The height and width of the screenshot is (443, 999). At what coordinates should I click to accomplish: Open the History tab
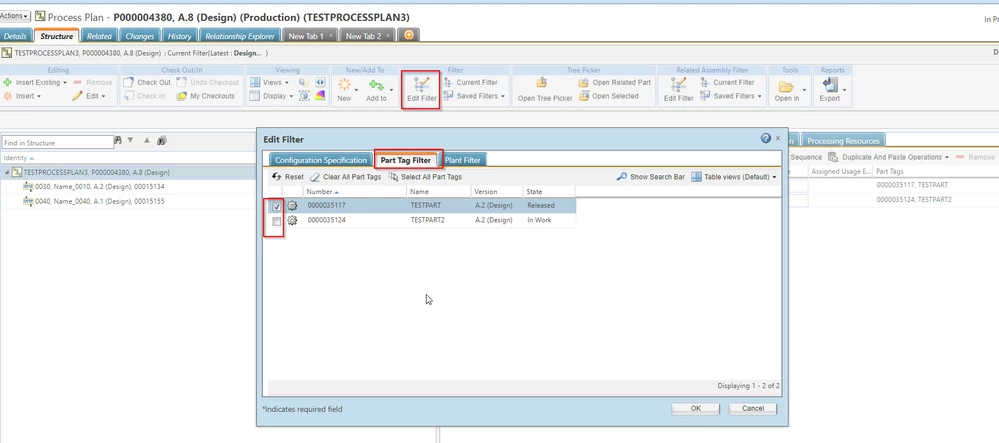tap(180, 36)
